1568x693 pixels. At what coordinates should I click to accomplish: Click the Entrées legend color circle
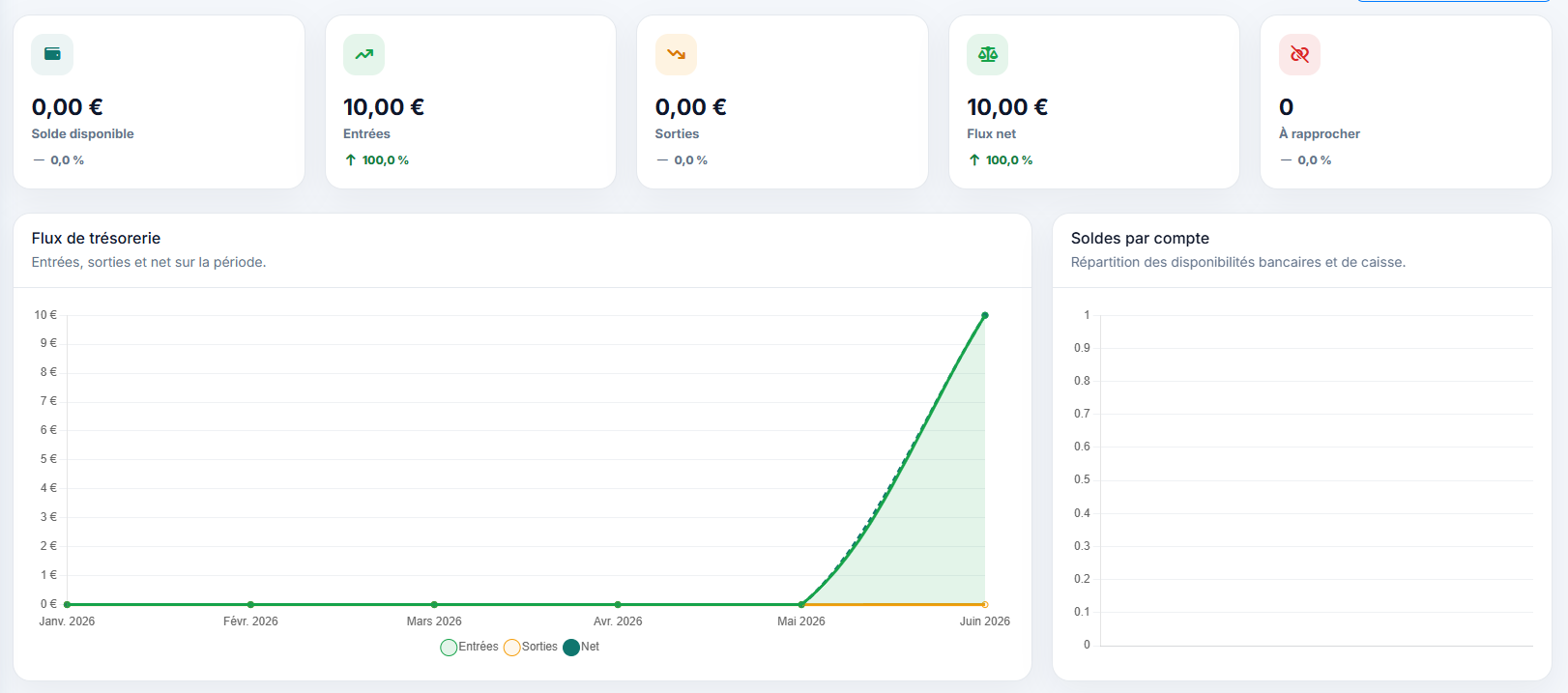coord(449,648)
